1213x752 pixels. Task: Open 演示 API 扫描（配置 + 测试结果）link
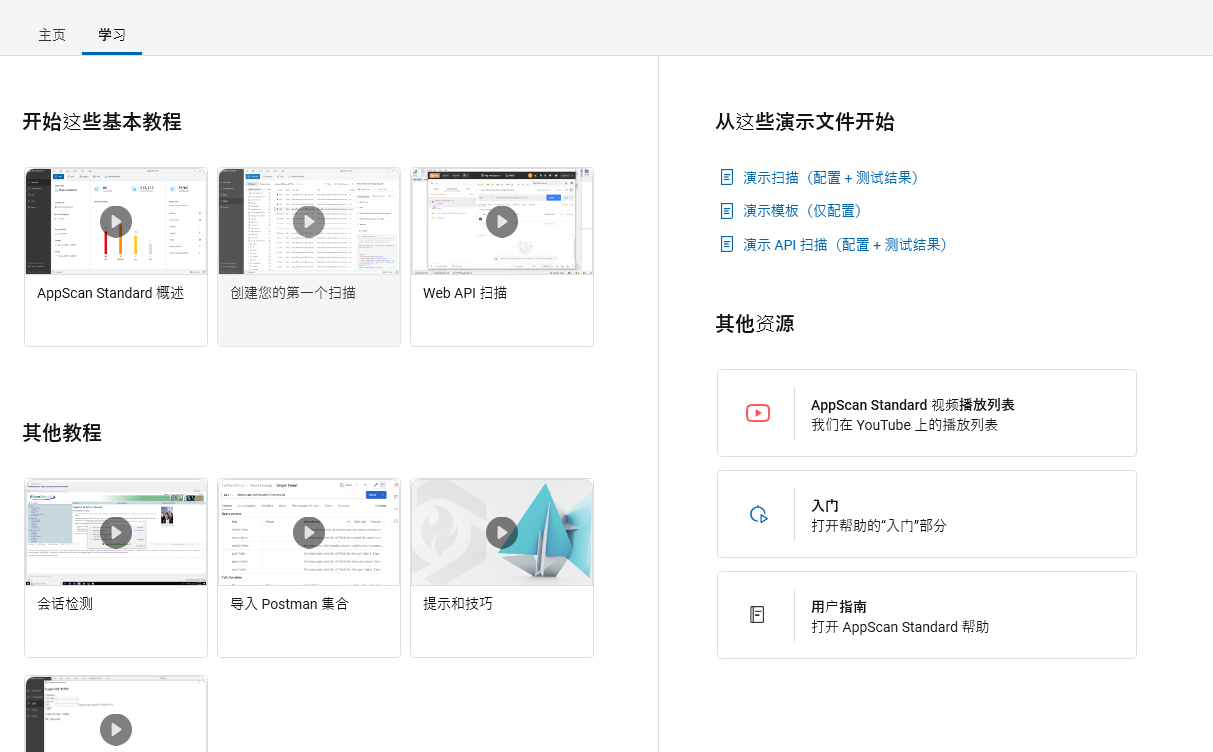tap(845, 244)
